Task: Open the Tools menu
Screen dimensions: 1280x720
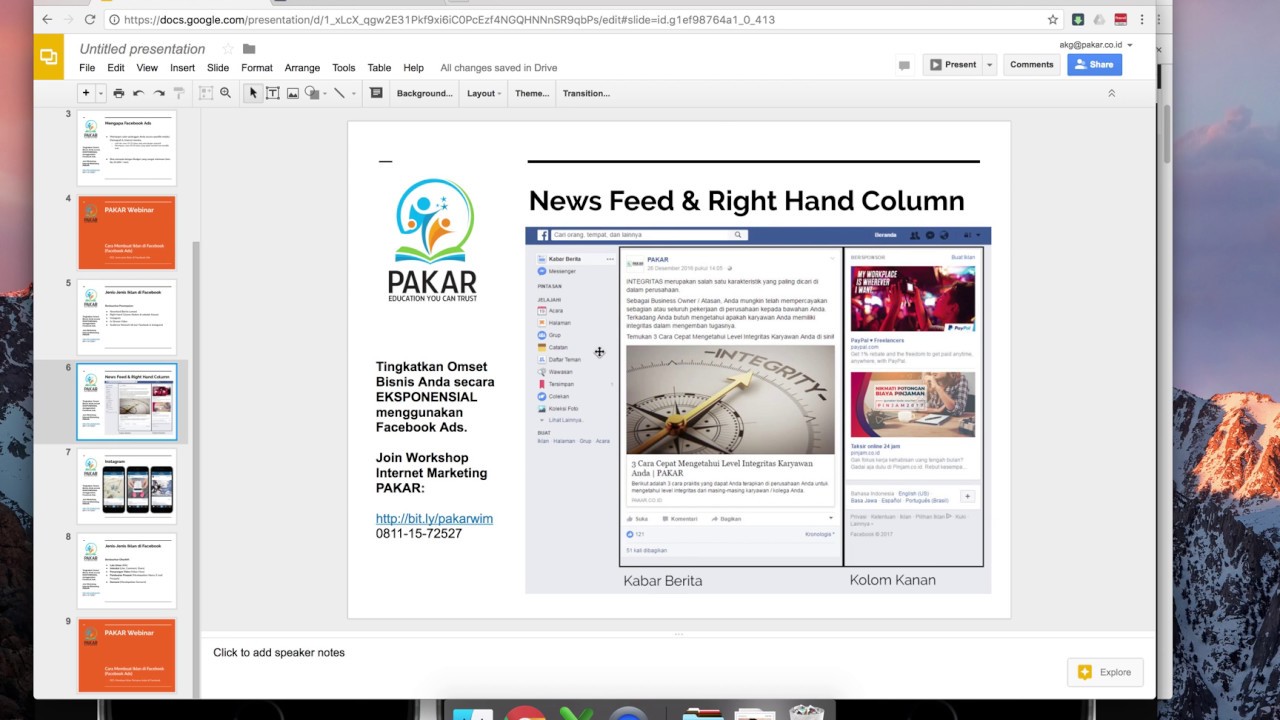Action: click(x=343, y=68)
